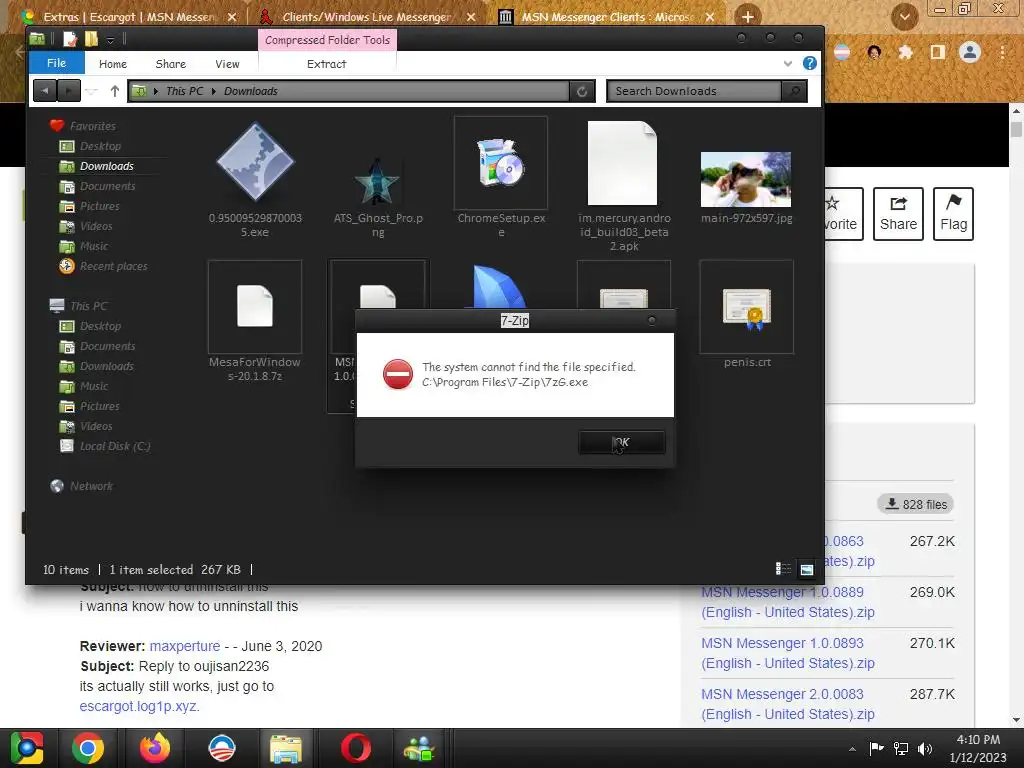Click the Flag button on webpage
Viewport: 1024px width, 768px height.
click(x=953, y=214)
